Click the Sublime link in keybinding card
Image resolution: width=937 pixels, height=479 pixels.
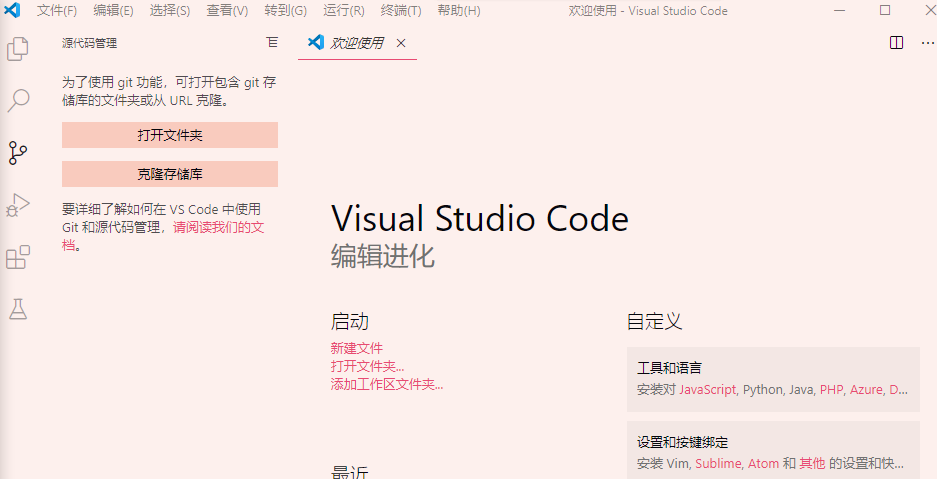pyautogui.click(x=719, y=463)
